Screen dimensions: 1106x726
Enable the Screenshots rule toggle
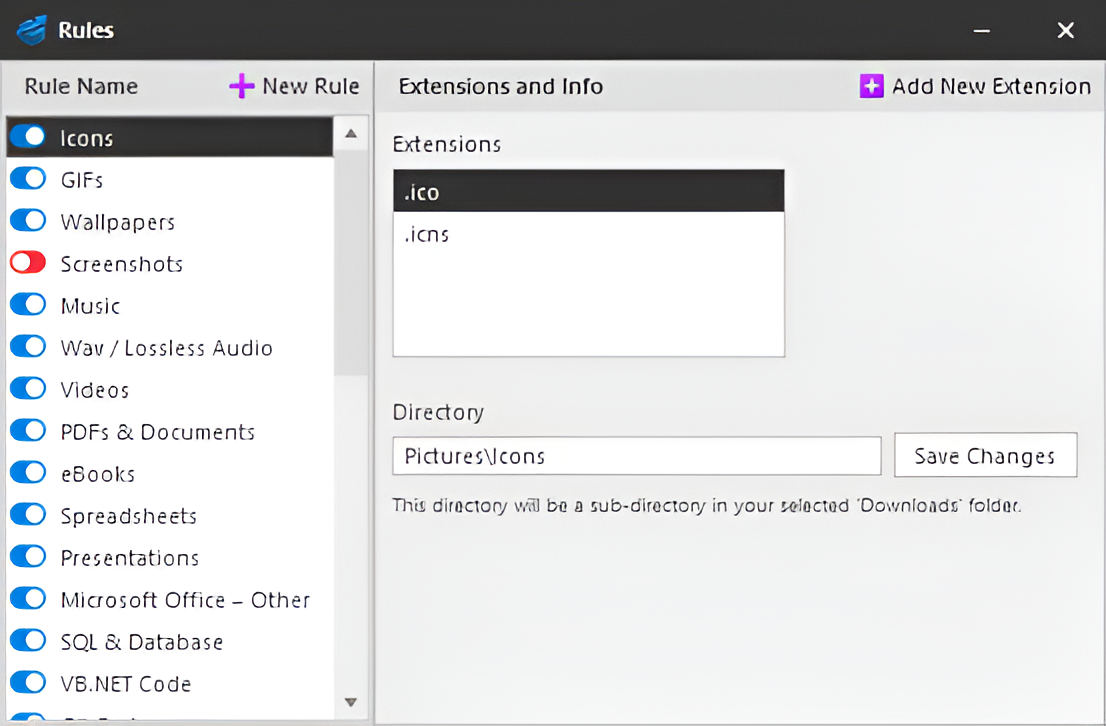click(28, 262)
